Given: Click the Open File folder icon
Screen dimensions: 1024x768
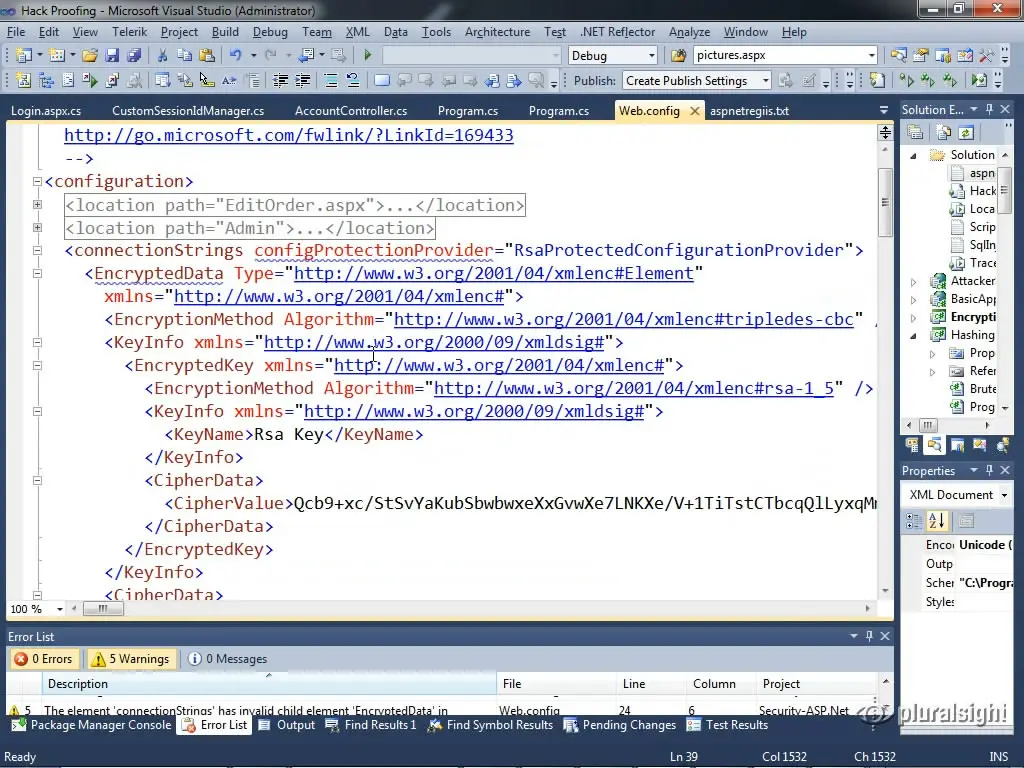Looking at the screenshot, I should click(90, 56).
